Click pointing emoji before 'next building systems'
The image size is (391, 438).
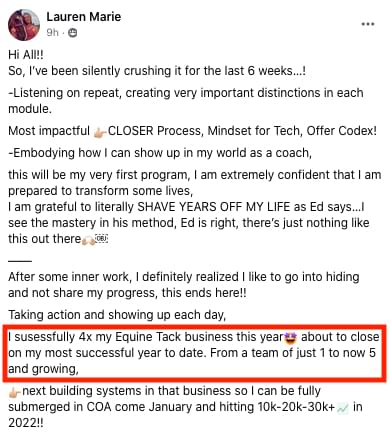(x=14, y=392)
